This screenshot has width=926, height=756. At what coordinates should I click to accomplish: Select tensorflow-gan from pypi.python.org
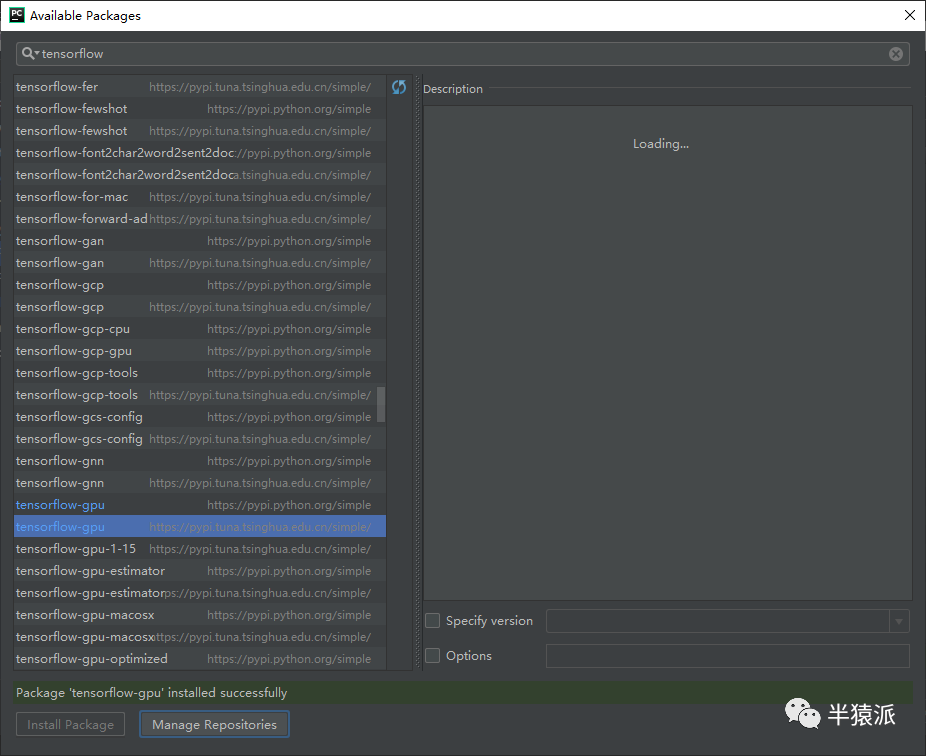200,241
